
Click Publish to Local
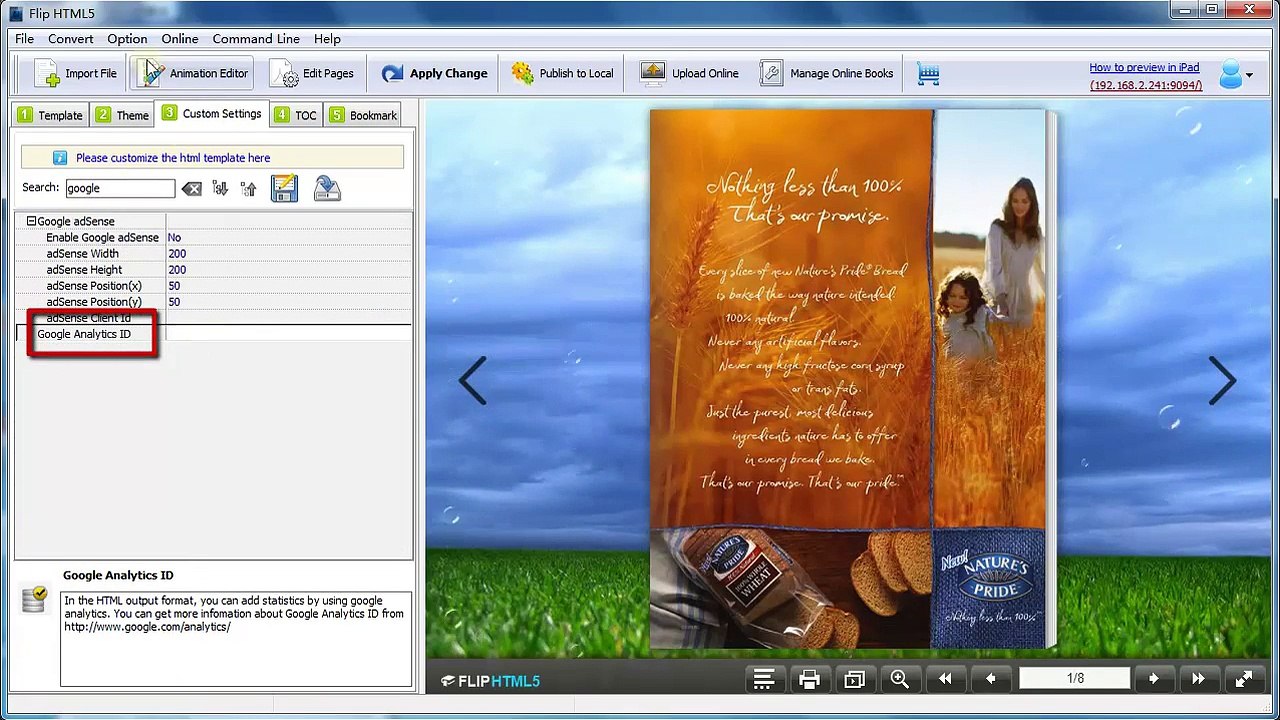click(562, 73)
